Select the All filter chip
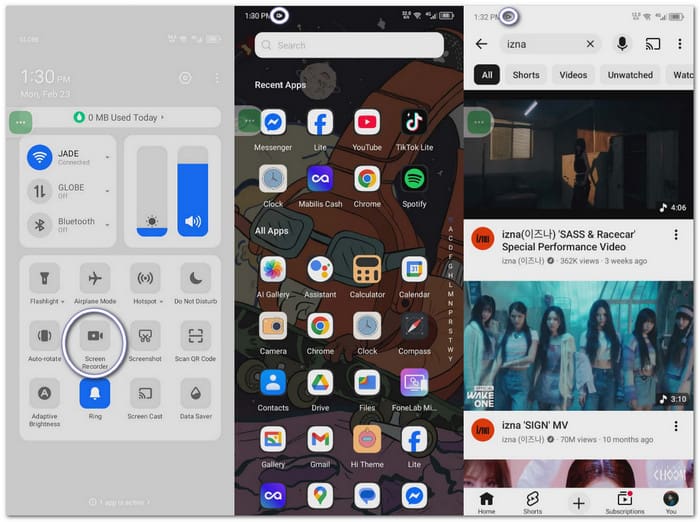Viewport: 700px width, 522px height. pyautogui.click(x=487, y=75)
